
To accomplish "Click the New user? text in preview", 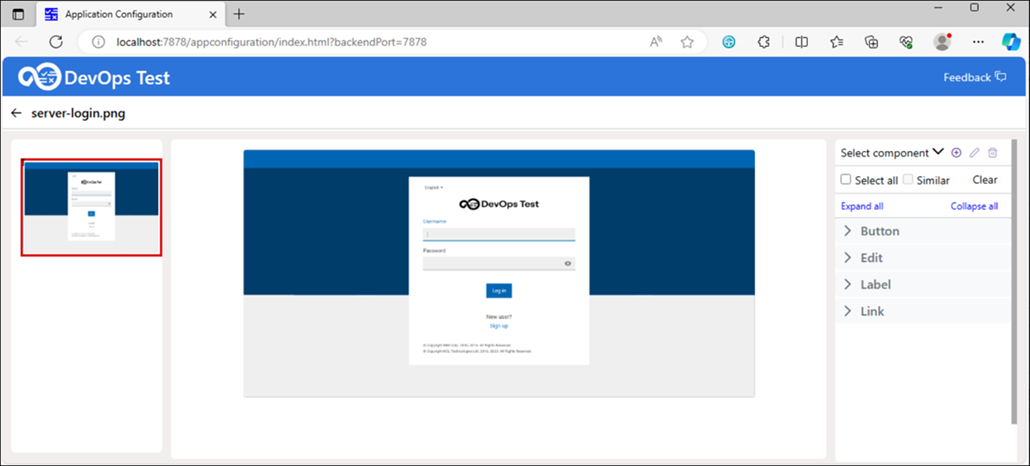I will click(499, 317).
